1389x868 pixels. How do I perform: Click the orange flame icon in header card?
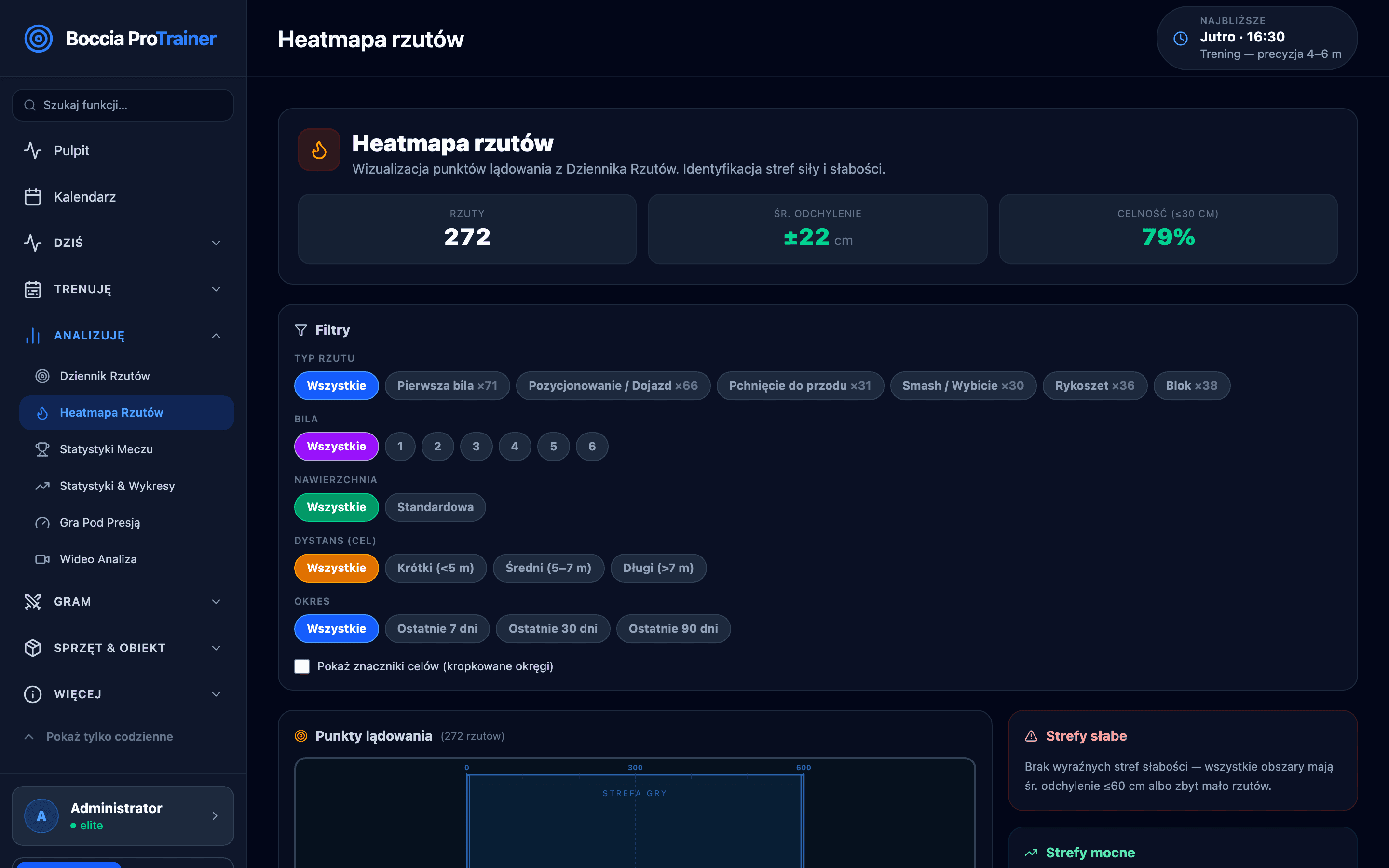coord(319,150)
